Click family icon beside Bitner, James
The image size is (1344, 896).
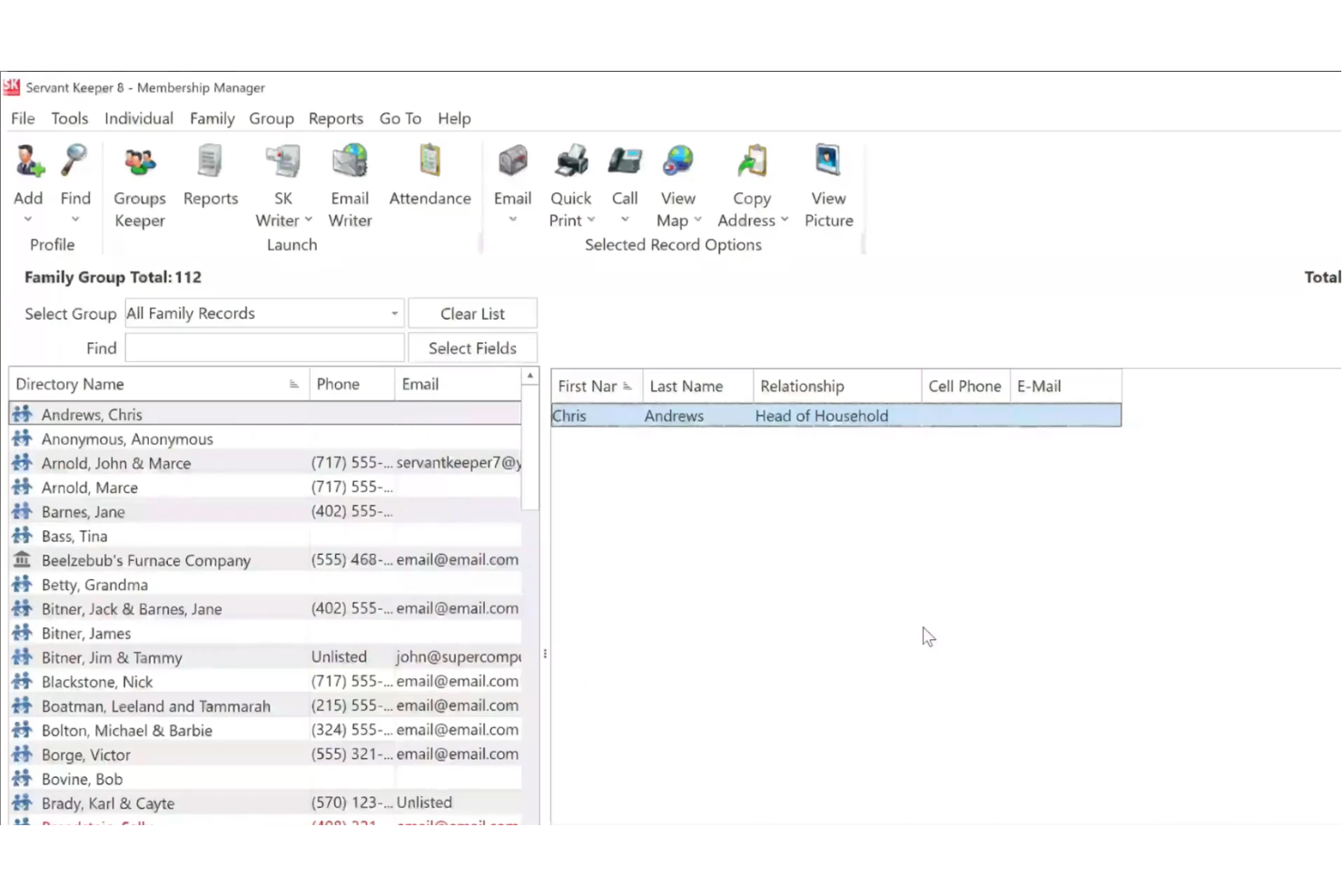22,633
